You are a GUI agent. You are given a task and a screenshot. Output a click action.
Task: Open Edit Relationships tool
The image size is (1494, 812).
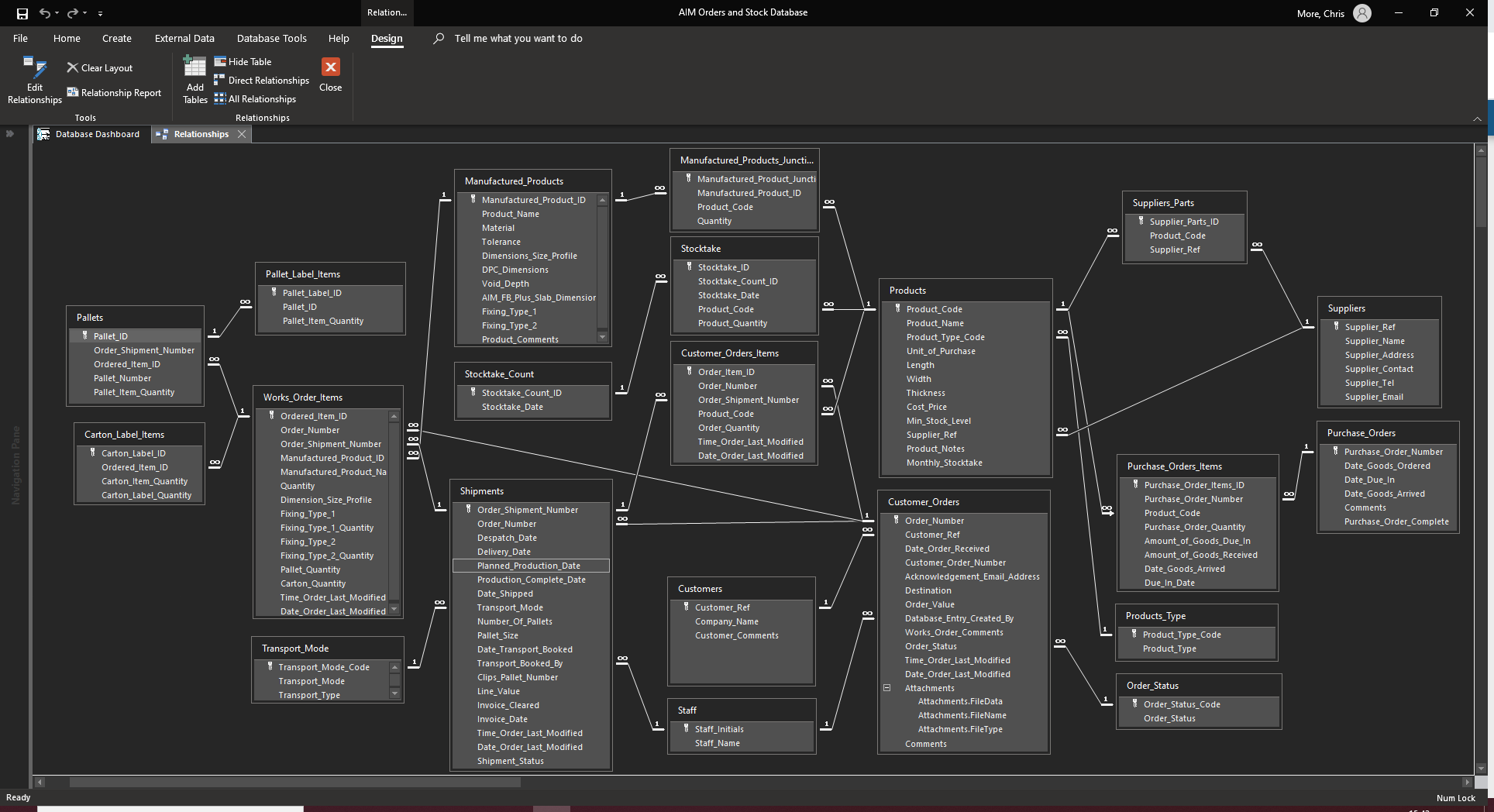point(35,80)
